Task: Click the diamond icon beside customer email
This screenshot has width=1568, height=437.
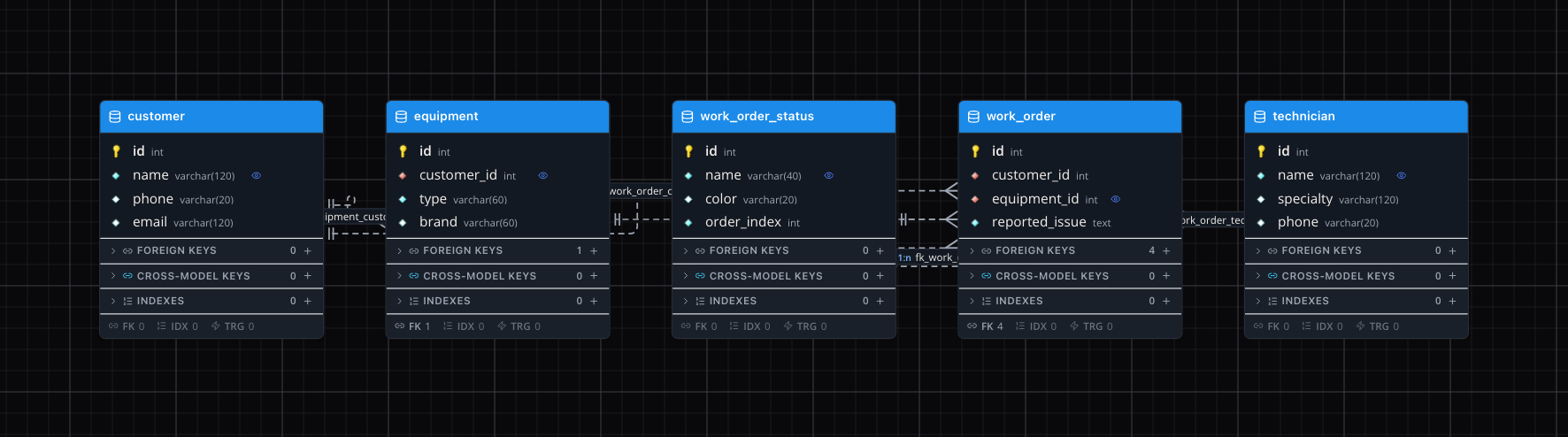Action: point(116,223)
